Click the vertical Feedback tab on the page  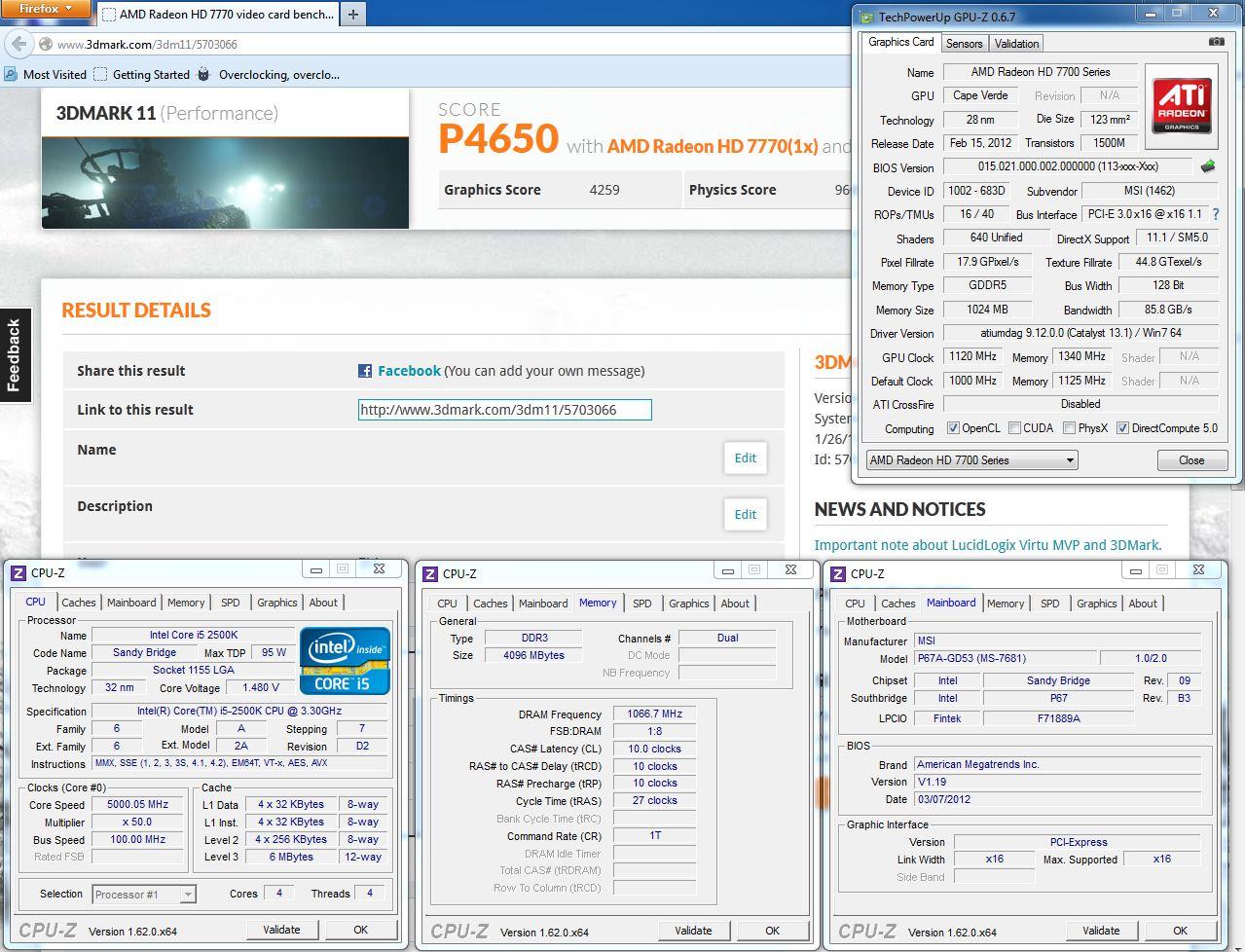(15, 355)
